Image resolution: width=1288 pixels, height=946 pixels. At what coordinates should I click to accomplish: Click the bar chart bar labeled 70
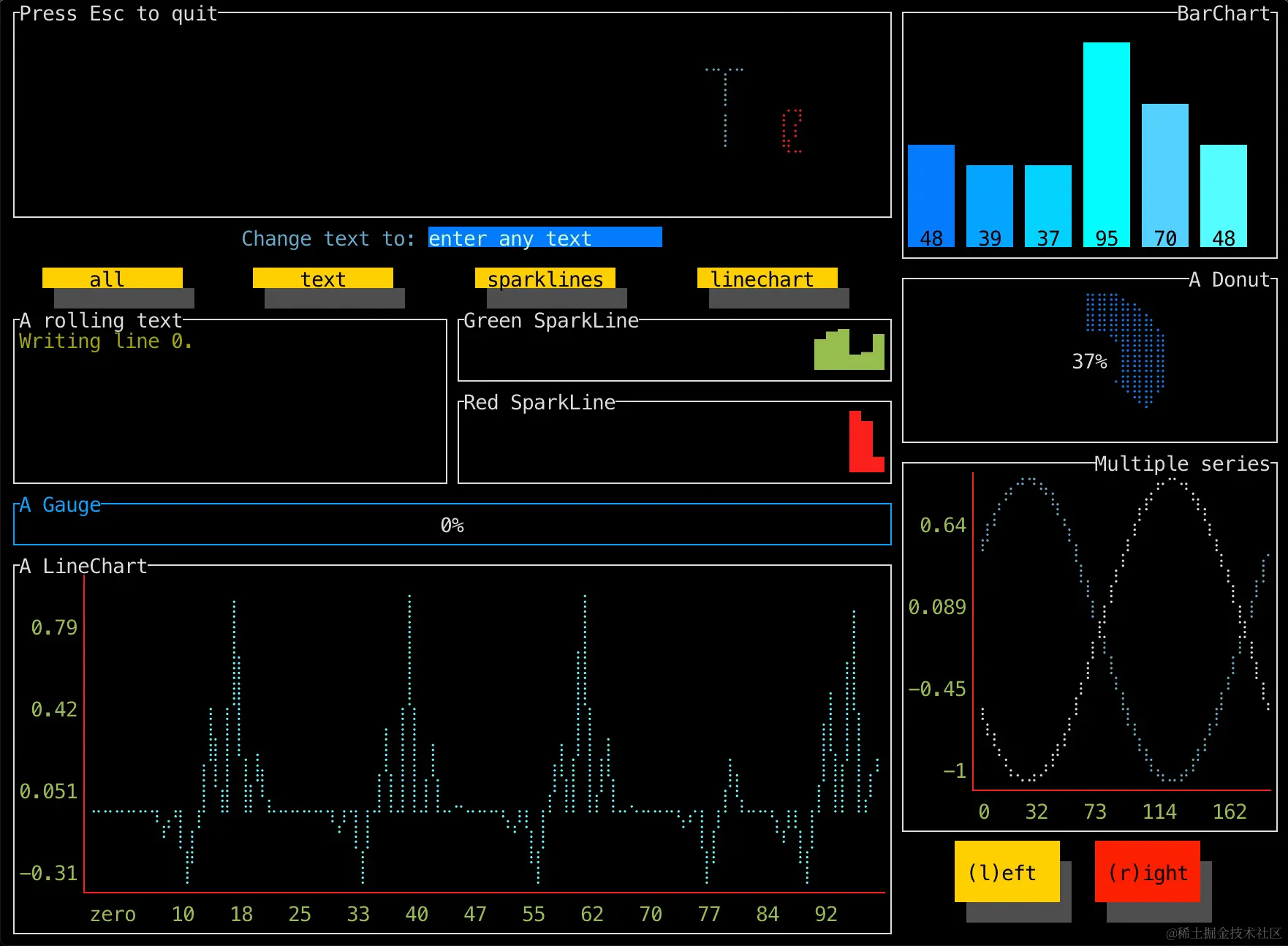[x=1165, y=175]
